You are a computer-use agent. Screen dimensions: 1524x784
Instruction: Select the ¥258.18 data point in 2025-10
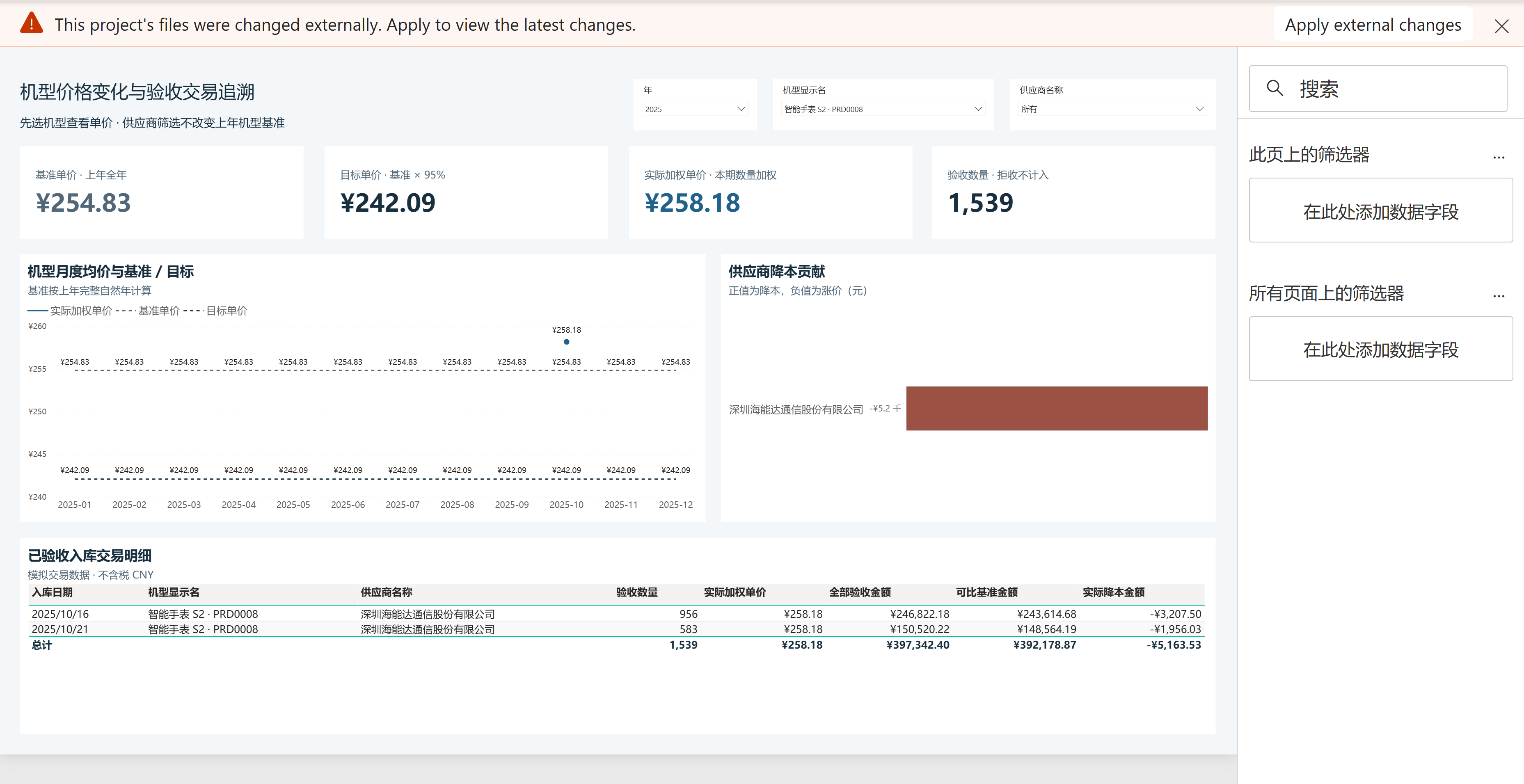[x=566, y=342]
